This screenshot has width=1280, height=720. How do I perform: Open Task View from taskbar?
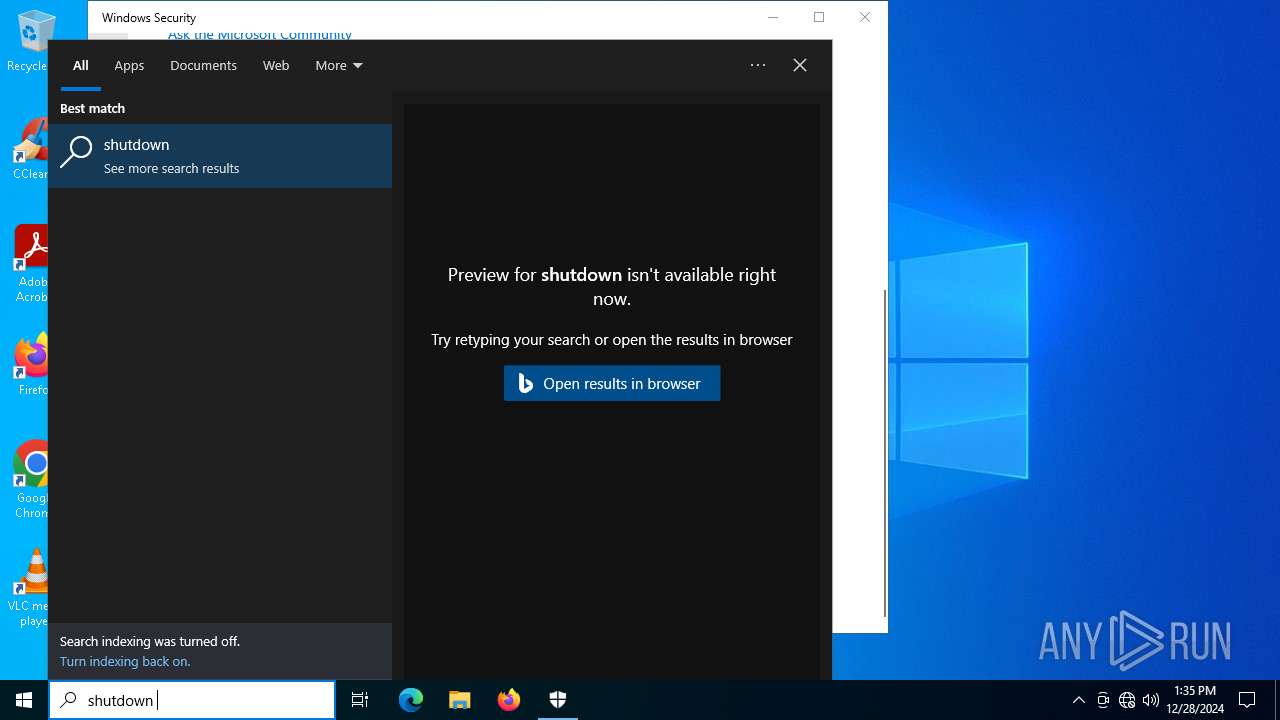(360, 700)
